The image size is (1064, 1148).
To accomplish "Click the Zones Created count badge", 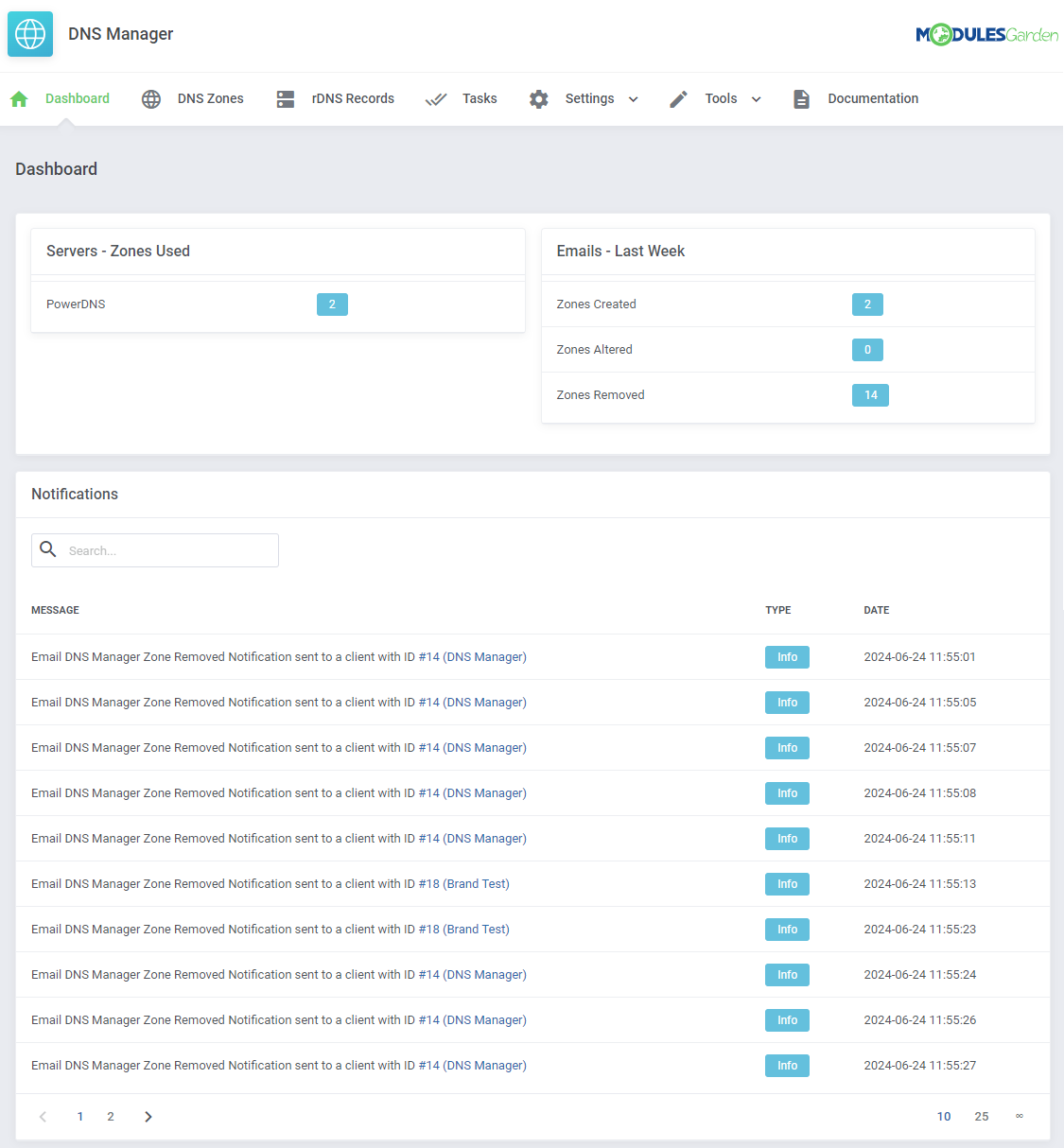I will (867, 304).
